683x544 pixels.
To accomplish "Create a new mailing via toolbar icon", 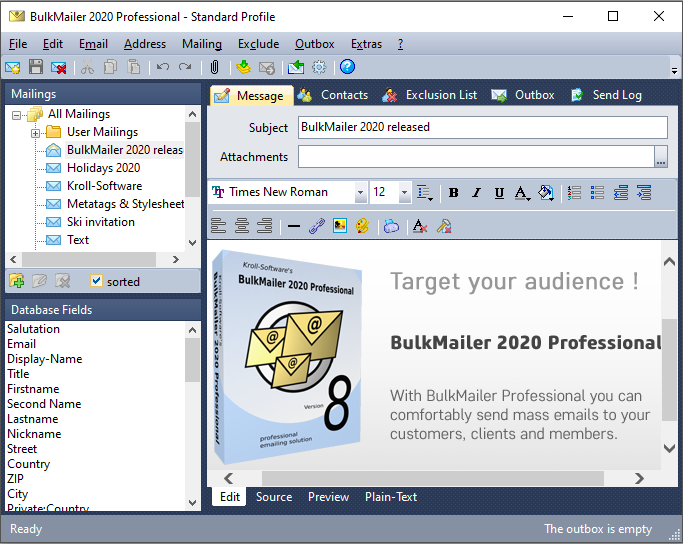I will 13,68.
